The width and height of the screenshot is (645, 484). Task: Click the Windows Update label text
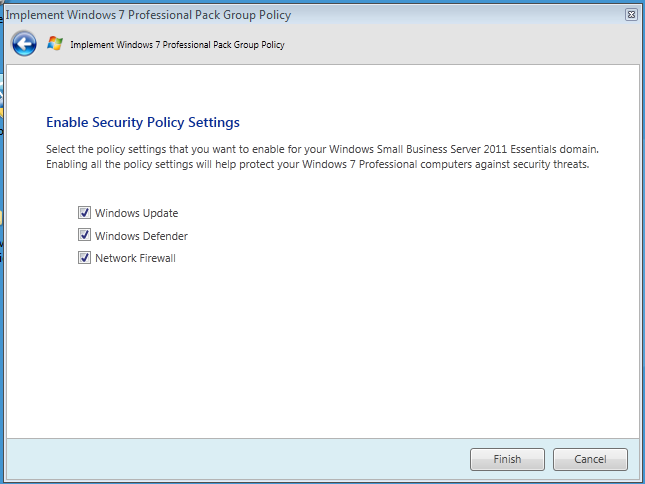pyautogui.click(x=137, y=213)
